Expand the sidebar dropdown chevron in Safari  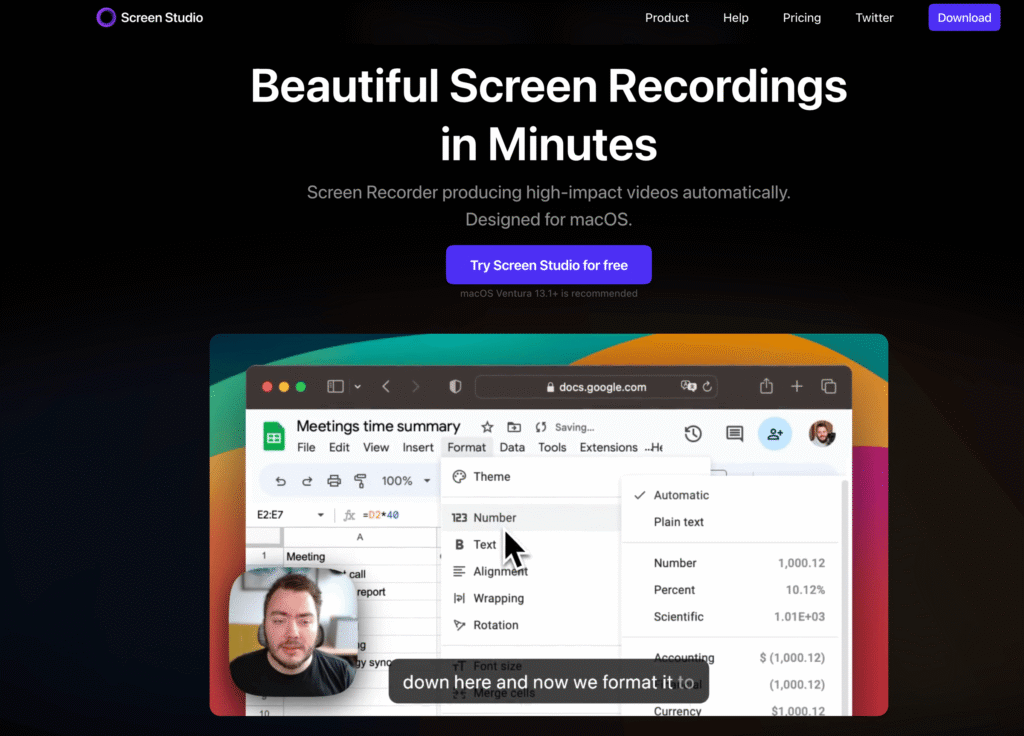point(357,387)
